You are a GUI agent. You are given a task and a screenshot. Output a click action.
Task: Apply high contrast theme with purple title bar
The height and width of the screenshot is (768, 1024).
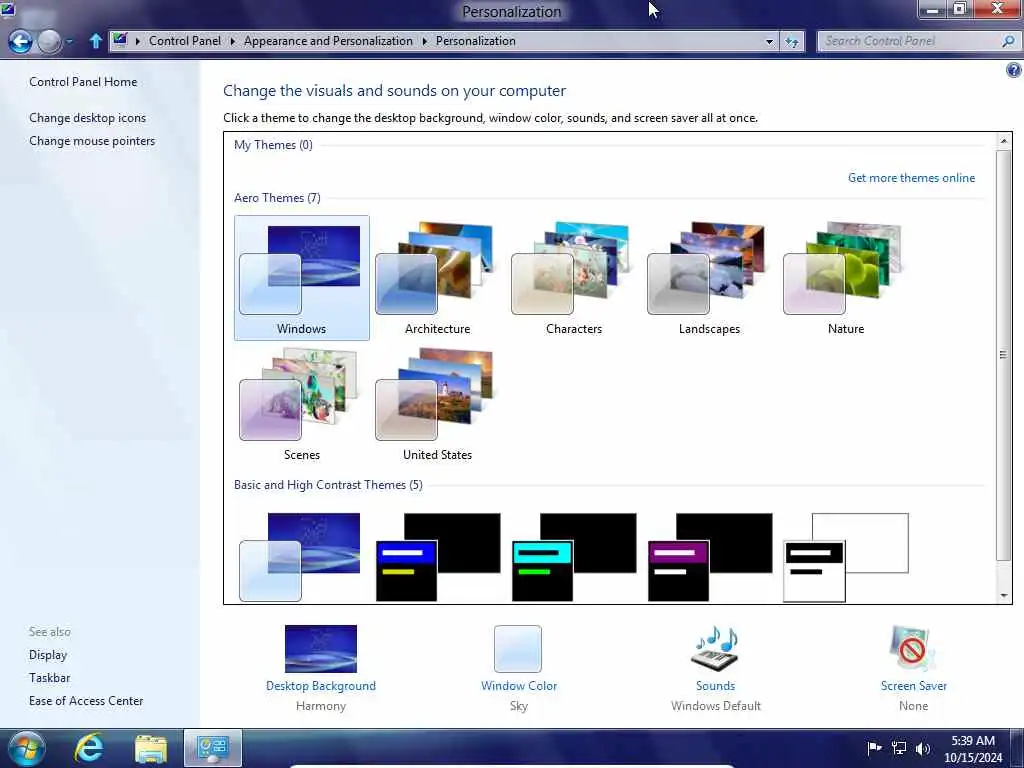(710, 557)
